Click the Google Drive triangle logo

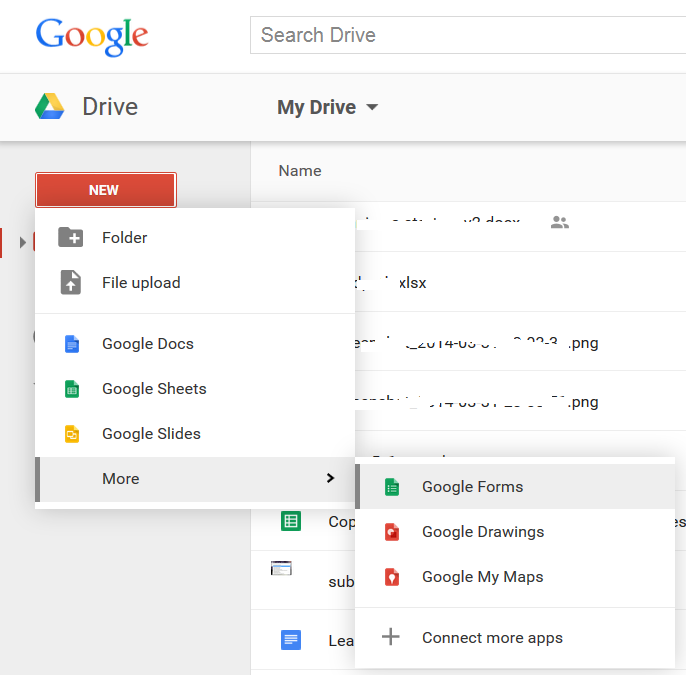point(49,106)
